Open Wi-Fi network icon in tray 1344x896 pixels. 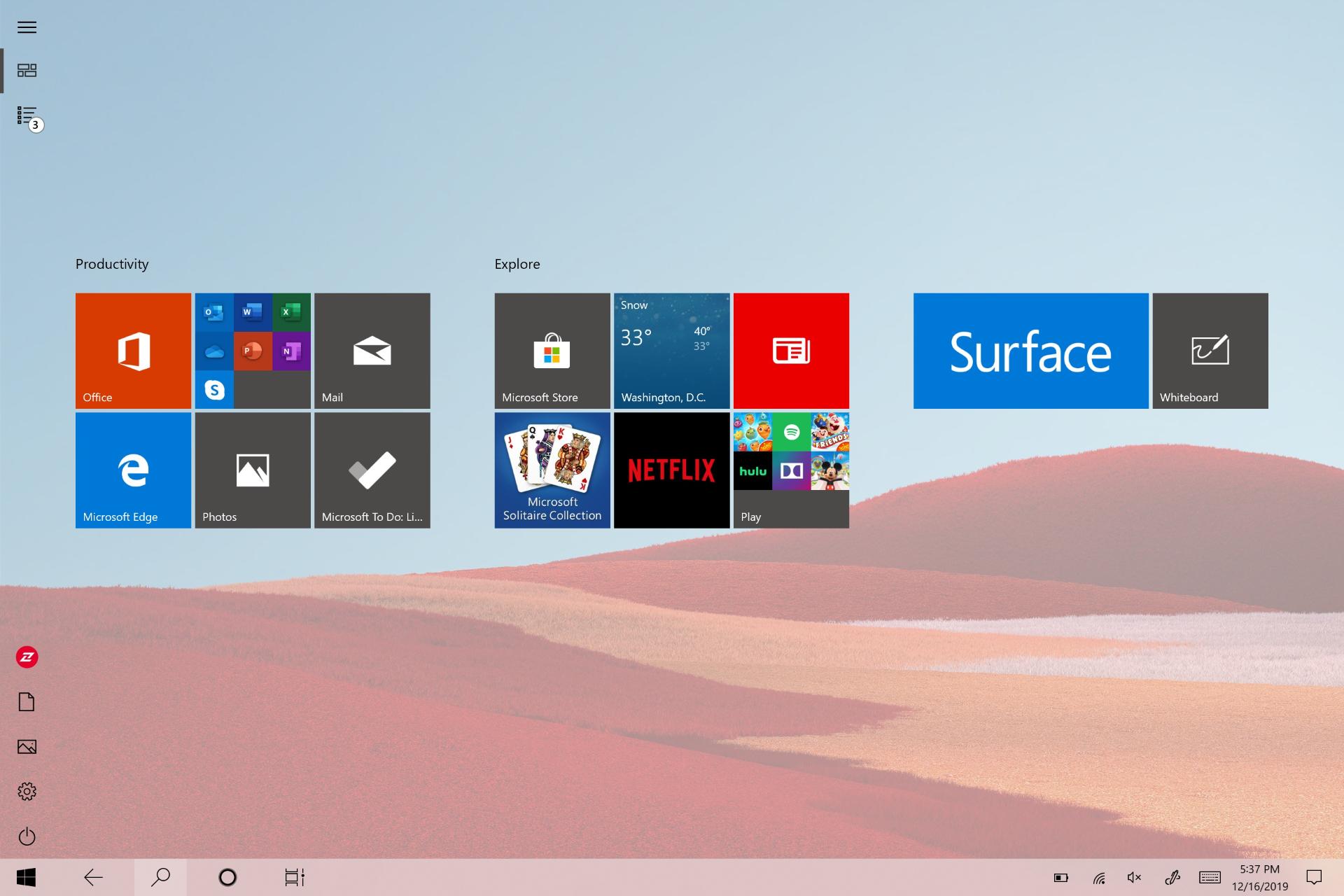pyautogui.click(x=1099, y=878)
